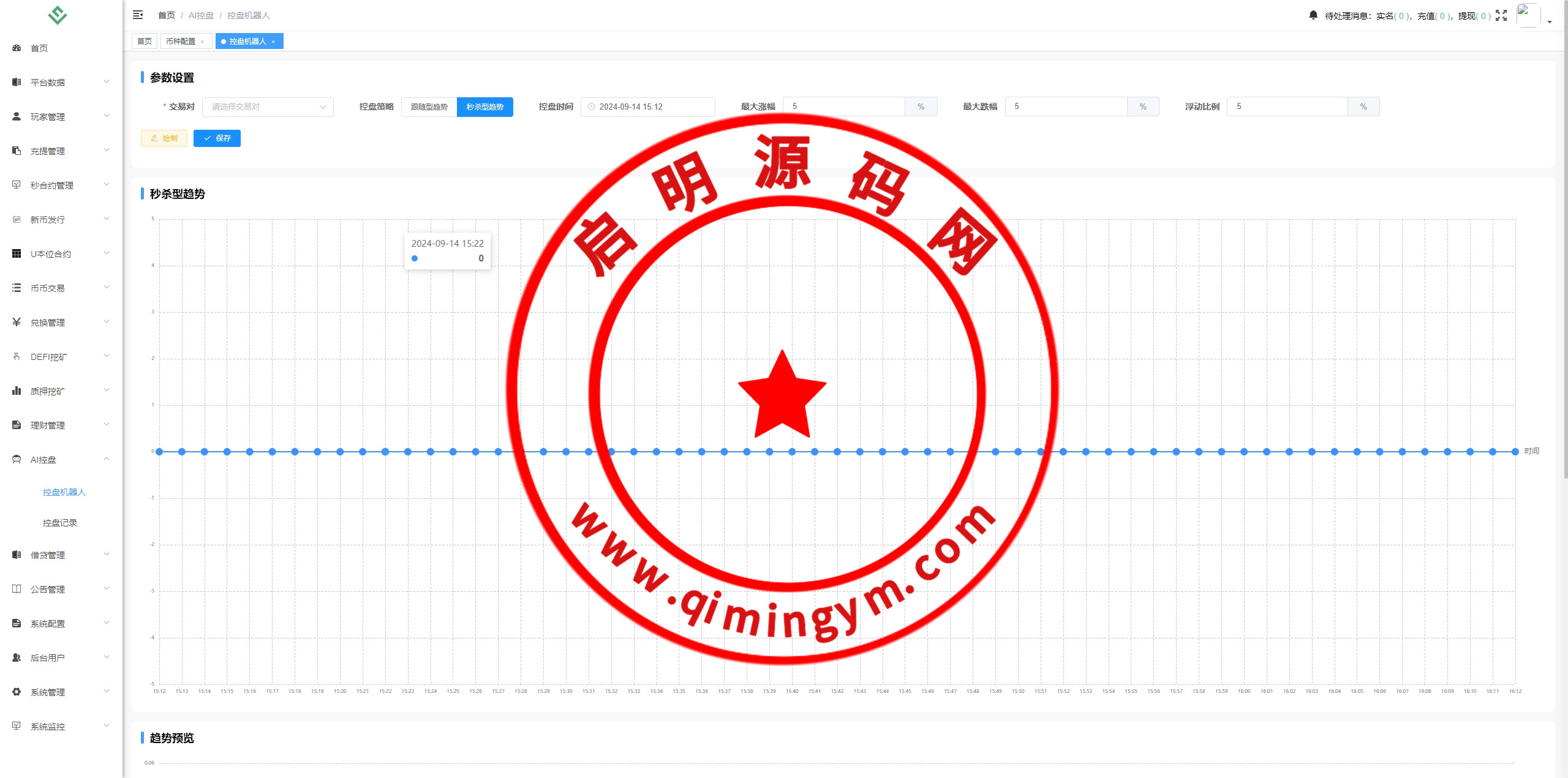Click the notification bell icon

1313,15
